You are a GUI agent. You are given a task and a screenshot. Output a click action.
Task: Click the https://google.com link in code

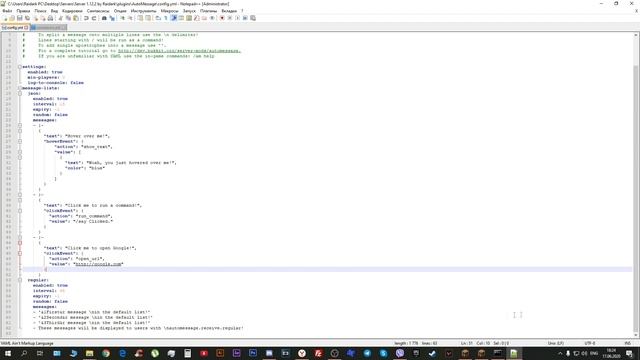click(98, 264)
